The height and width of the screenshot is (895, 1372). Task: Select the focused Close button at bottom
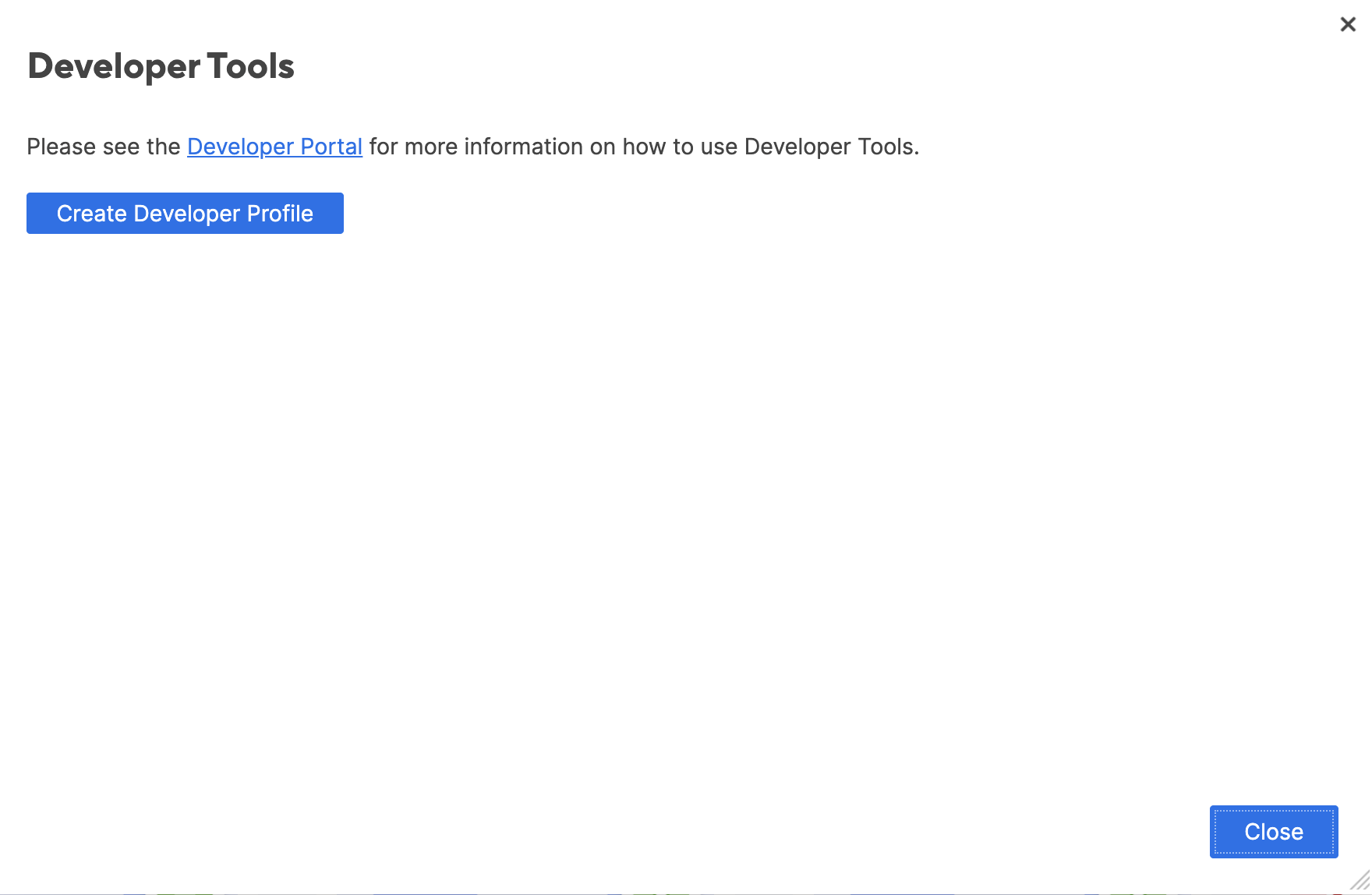(x=1273, y=832)
